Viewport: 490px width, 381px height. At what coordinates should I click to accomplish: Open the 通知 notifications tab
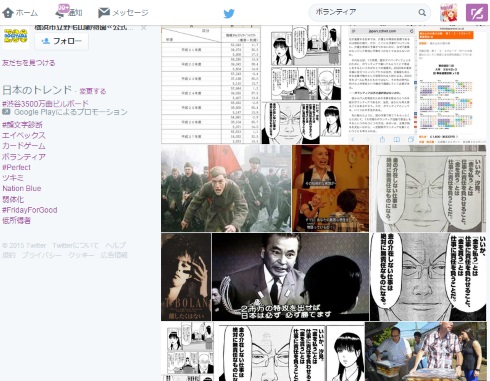coord(69,12)
